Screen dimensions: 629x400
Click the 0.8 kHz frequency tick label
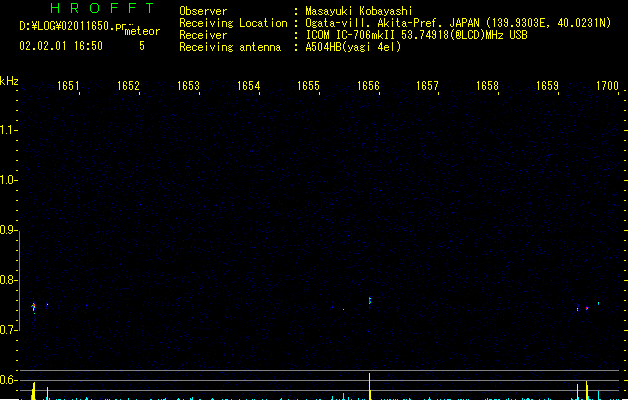point(7,280)
